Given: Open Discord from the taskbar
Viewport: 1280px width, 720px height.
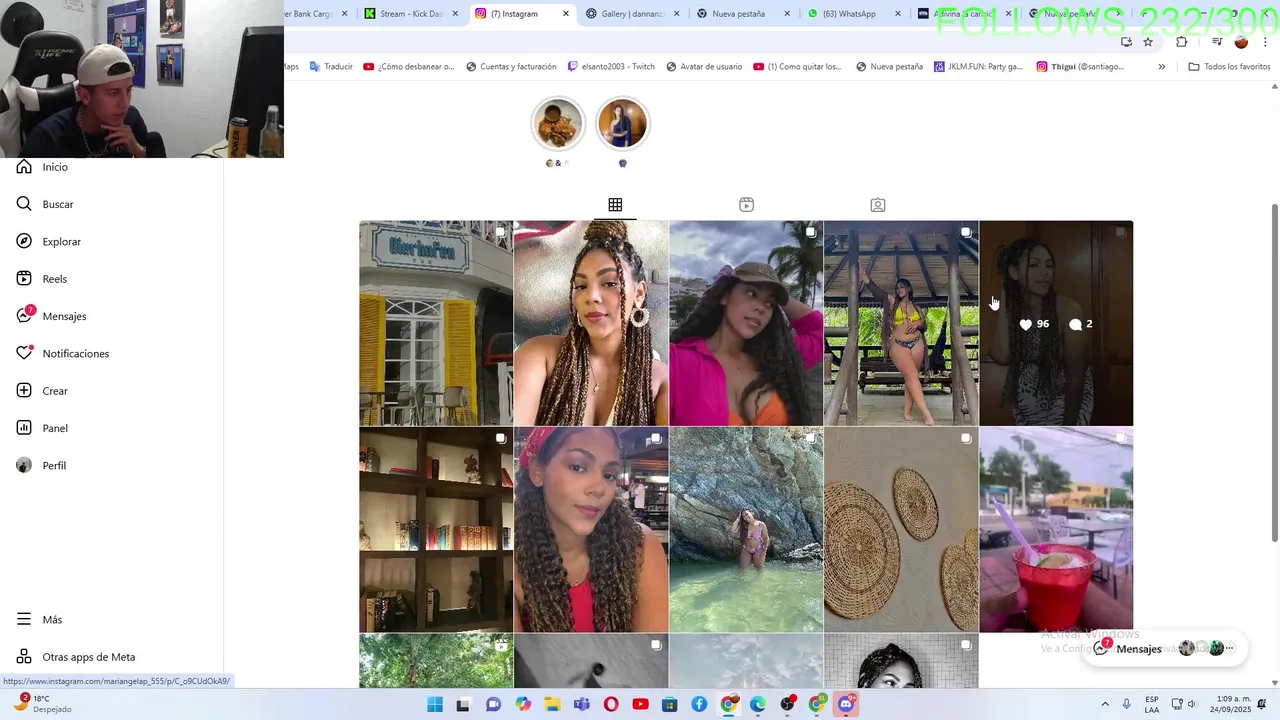Looking at the screenshot, I should (x=846, y=705).
